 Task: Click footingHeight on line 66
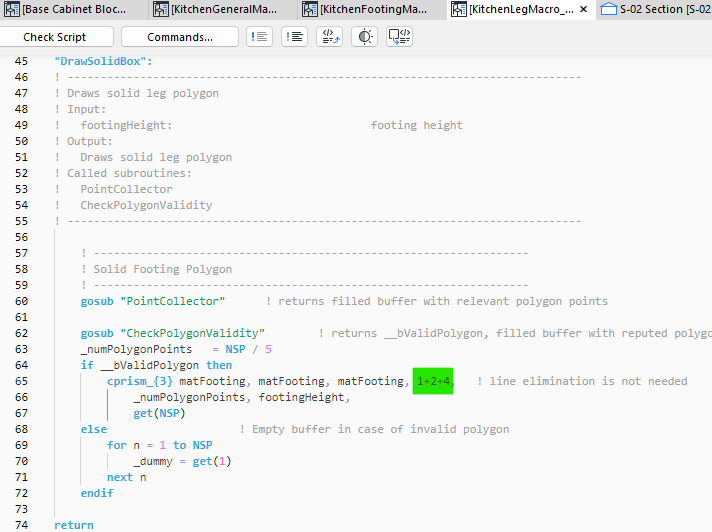click(301, 397)
